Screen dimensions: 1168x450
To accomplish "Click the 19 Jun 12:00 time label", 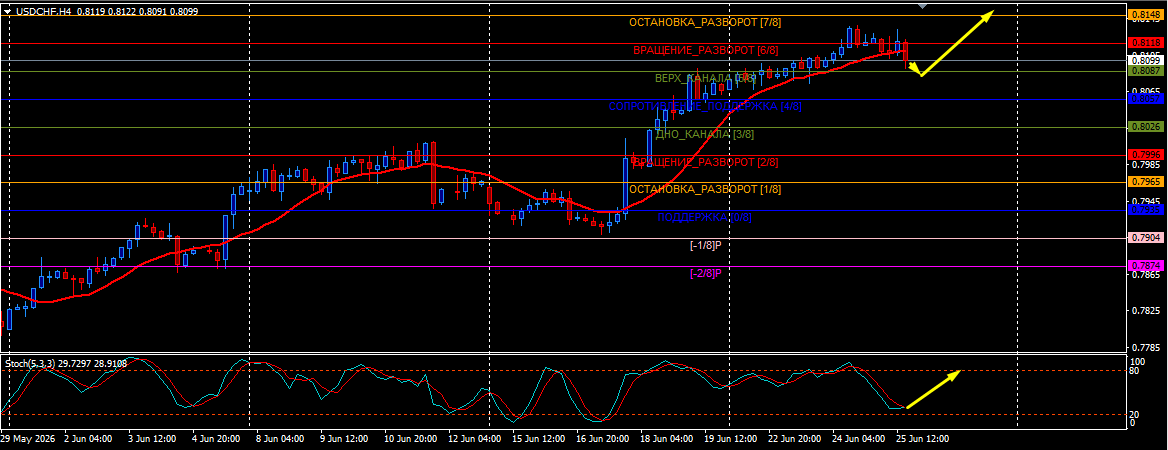I will (x=731, y=440).
